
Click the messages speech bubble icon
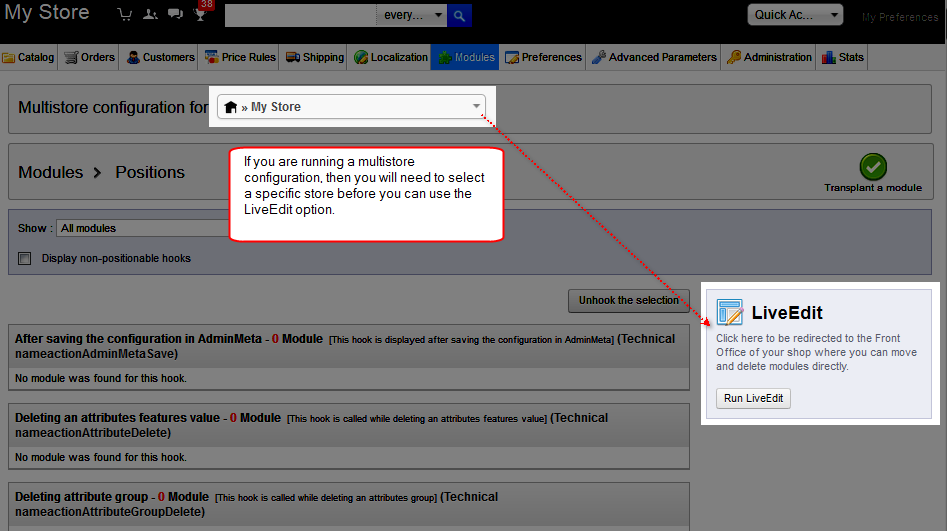[x=175, y=15]
